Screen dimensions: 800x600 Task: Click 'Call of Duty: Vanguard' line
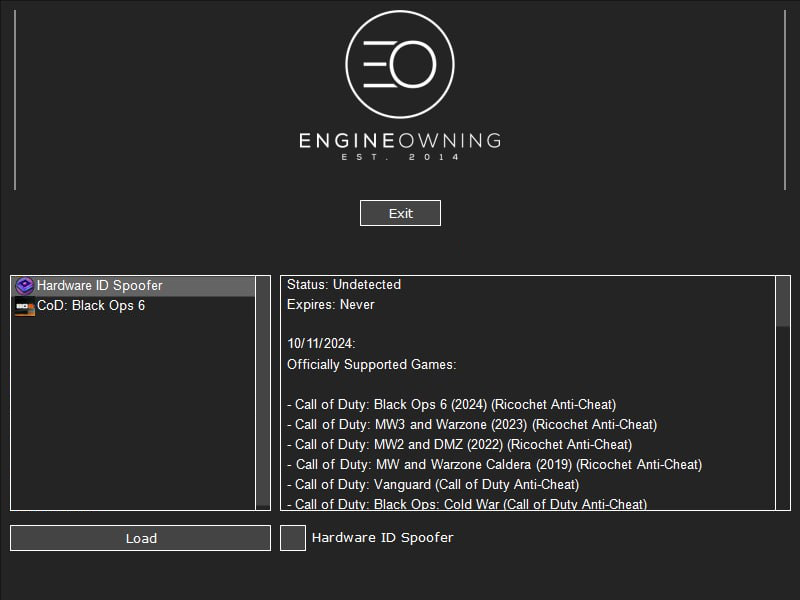pyautogui.click(x=433, y=484)
